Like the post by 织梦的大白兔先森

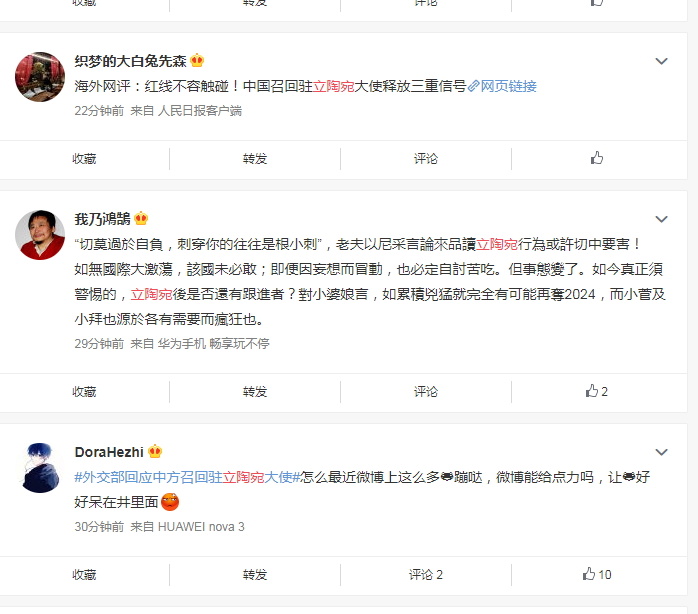tap(597, 158)
